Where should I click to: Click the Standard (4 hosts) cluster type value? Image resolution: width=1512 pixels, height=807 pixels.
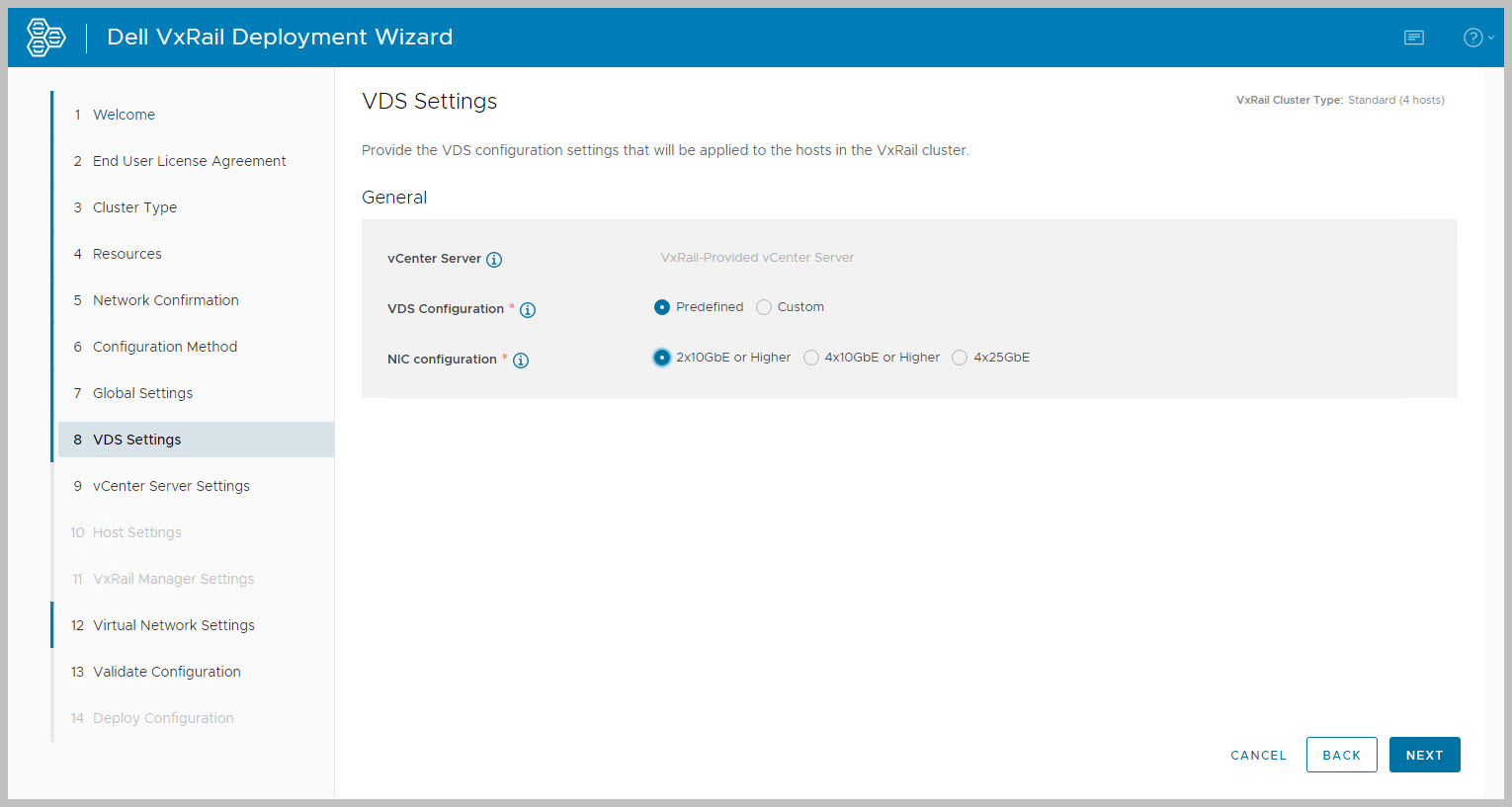click(1396, 100)
